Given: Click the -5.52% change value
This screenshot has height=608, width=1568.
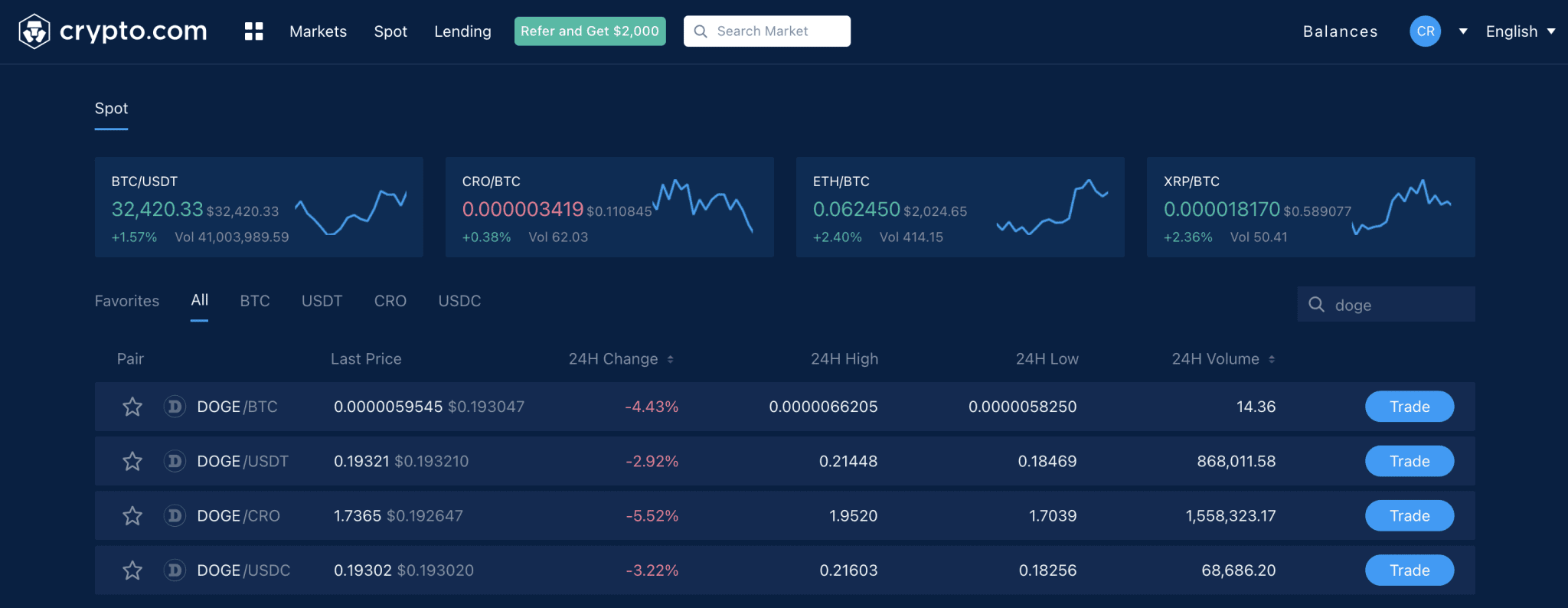Looking at the screenshot, I should click(x=652, y=516).
